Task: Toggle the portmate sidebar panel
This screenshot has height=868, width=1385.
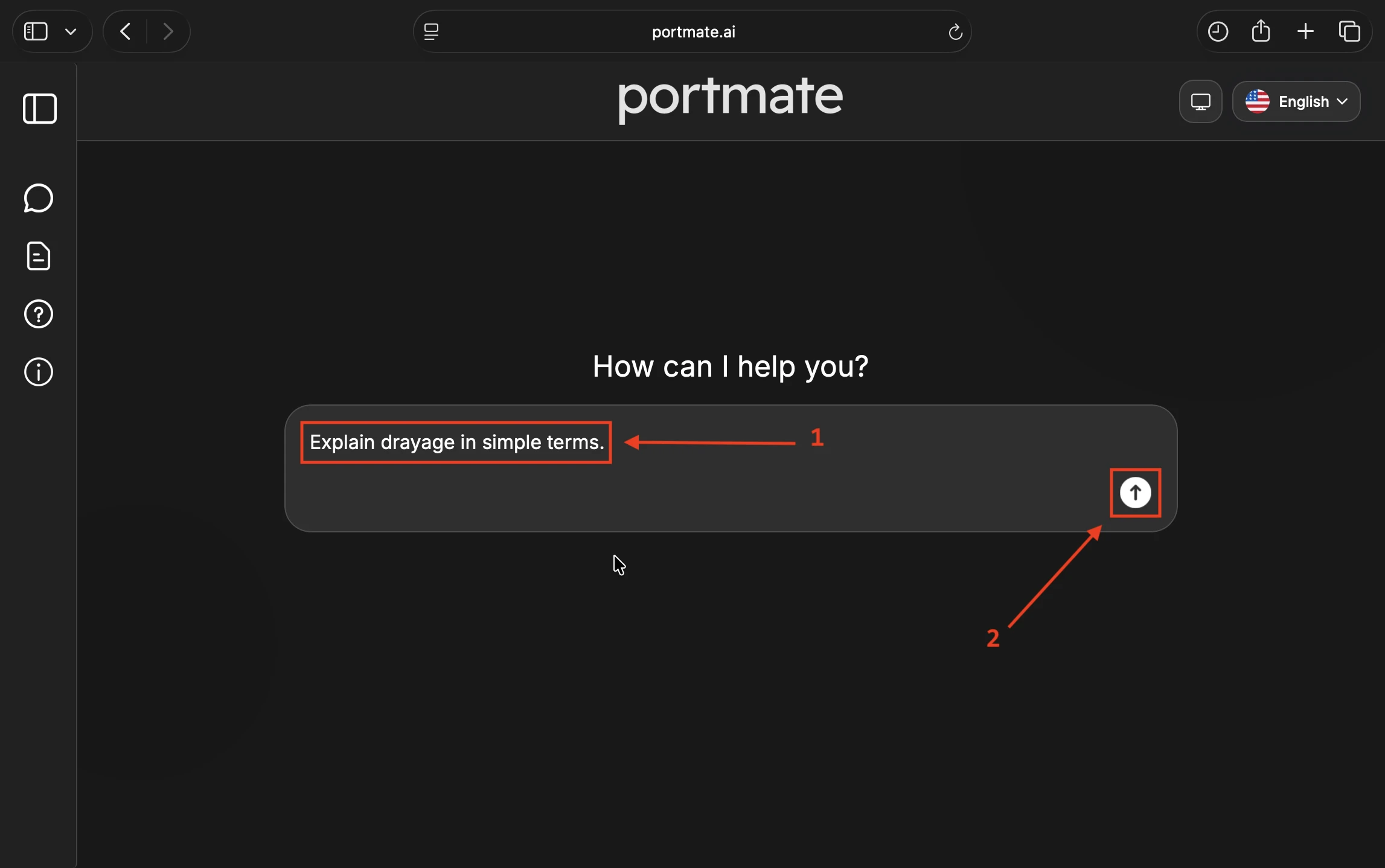Action: 40,109
